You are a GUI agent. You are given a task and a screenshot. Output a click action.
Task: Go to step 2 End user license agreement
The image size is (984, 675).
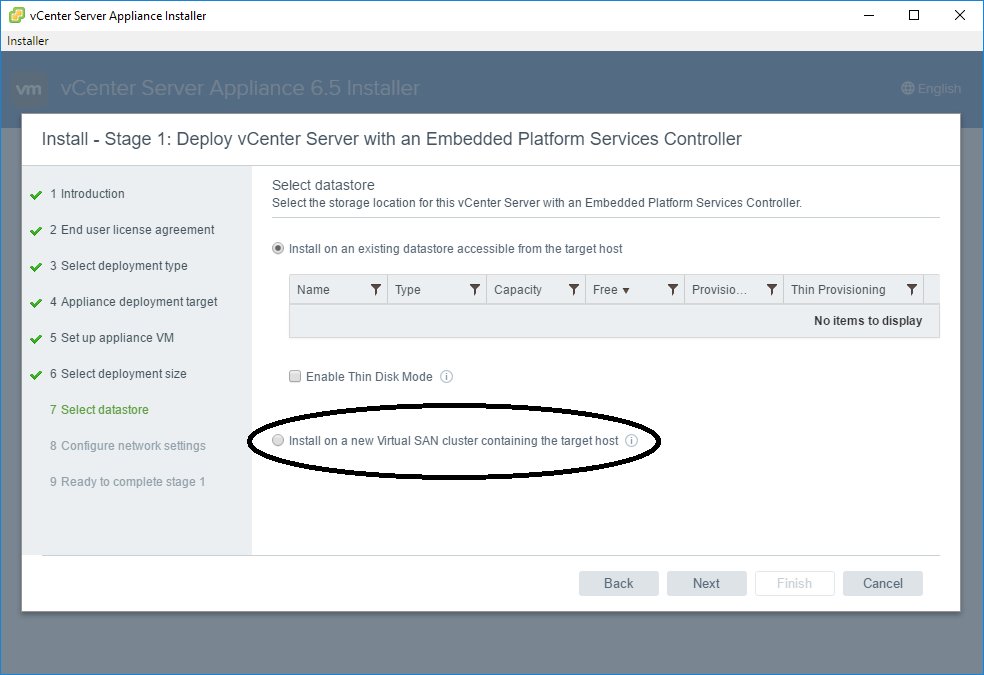coord(132,230)
